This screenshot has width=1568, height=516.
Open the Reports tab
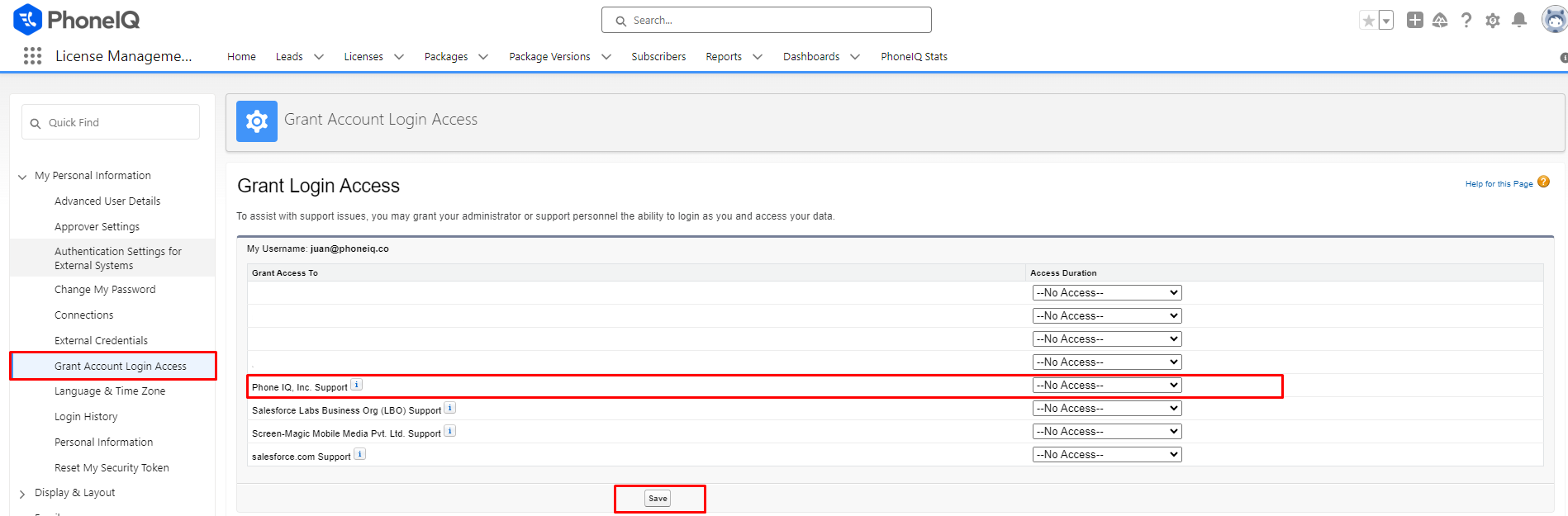pyautogui.click(x=724, y=56)
